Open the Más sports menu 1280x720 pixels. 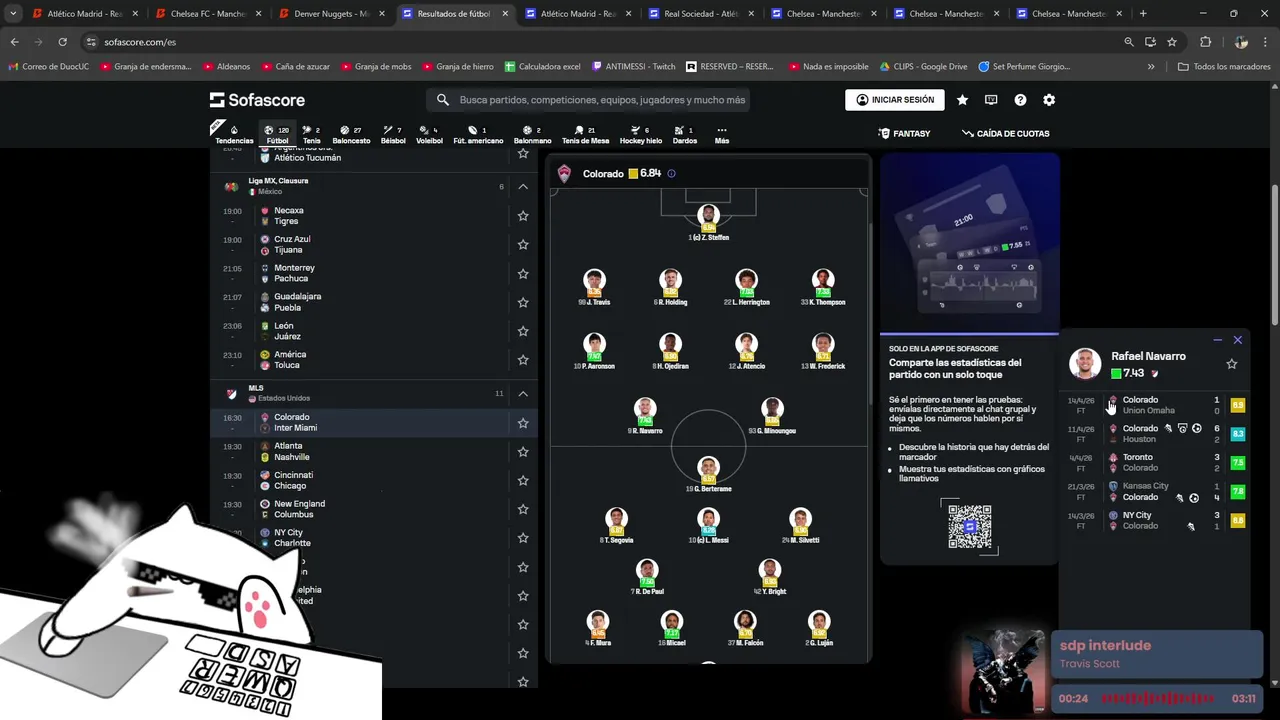[722, 135]
